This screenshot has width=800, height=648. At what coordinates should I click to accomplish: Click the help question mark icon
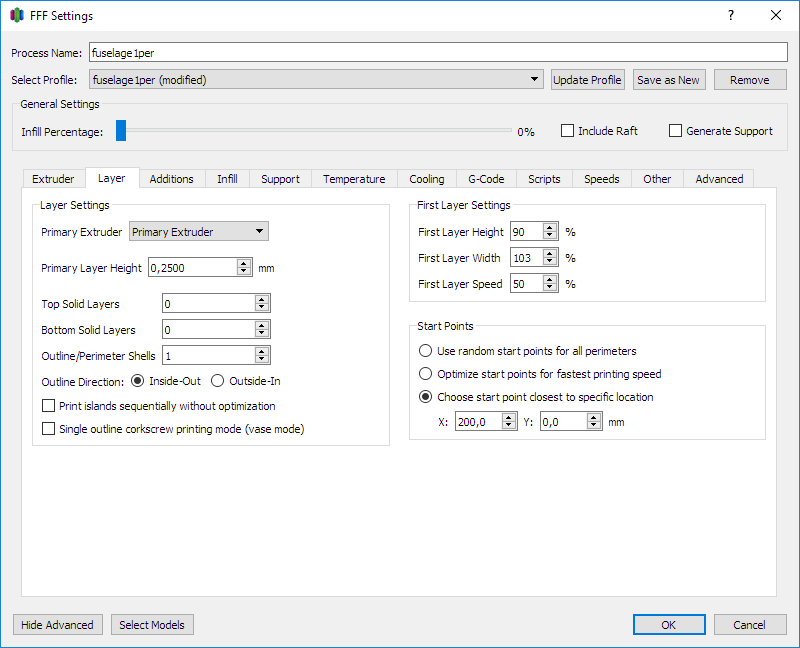tap(731, 15)
